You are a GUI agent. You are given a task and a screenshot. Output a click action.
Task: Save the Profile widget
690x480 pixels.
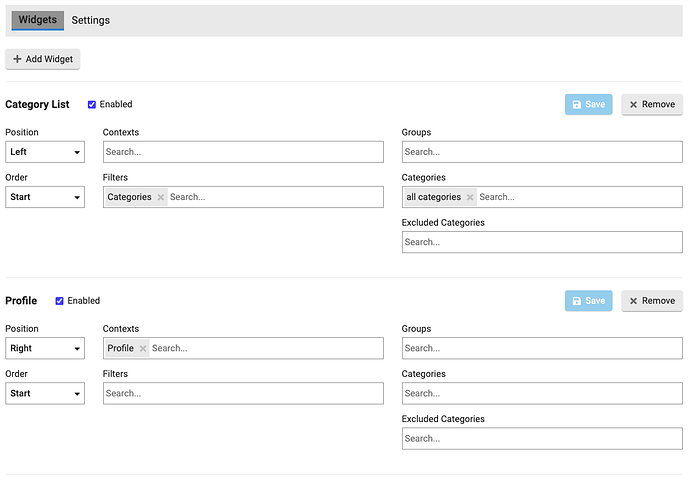point(588,301)
